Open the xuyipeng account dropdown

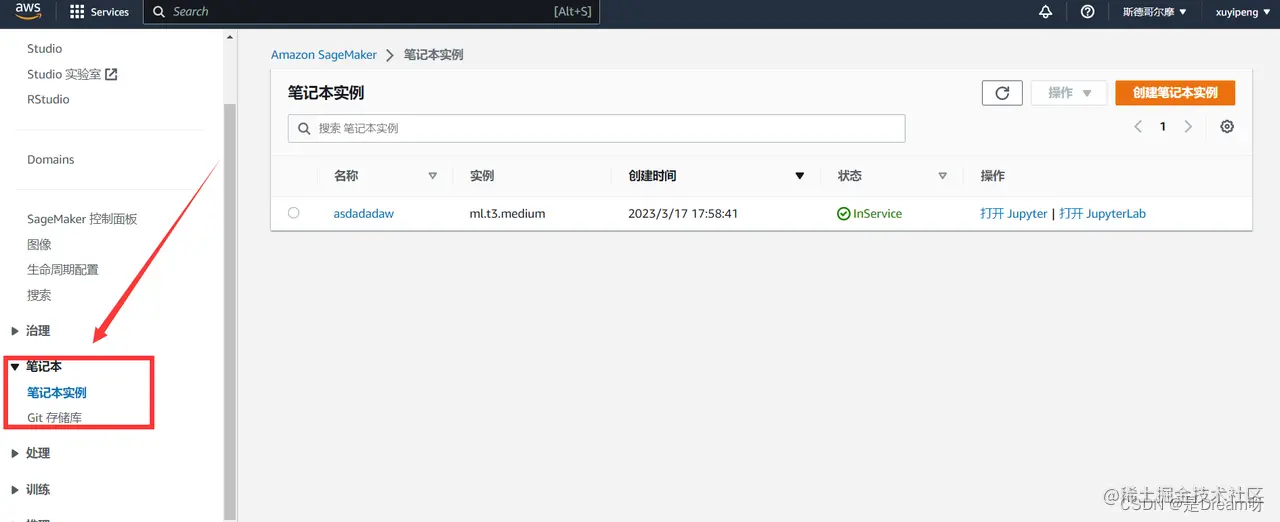(1243, 12)
